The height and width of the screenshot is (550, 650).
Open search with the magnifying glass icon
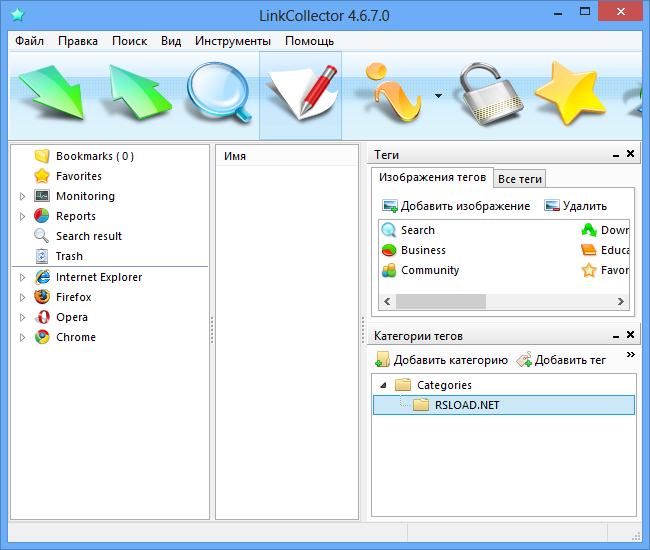(x=219, y=92)
